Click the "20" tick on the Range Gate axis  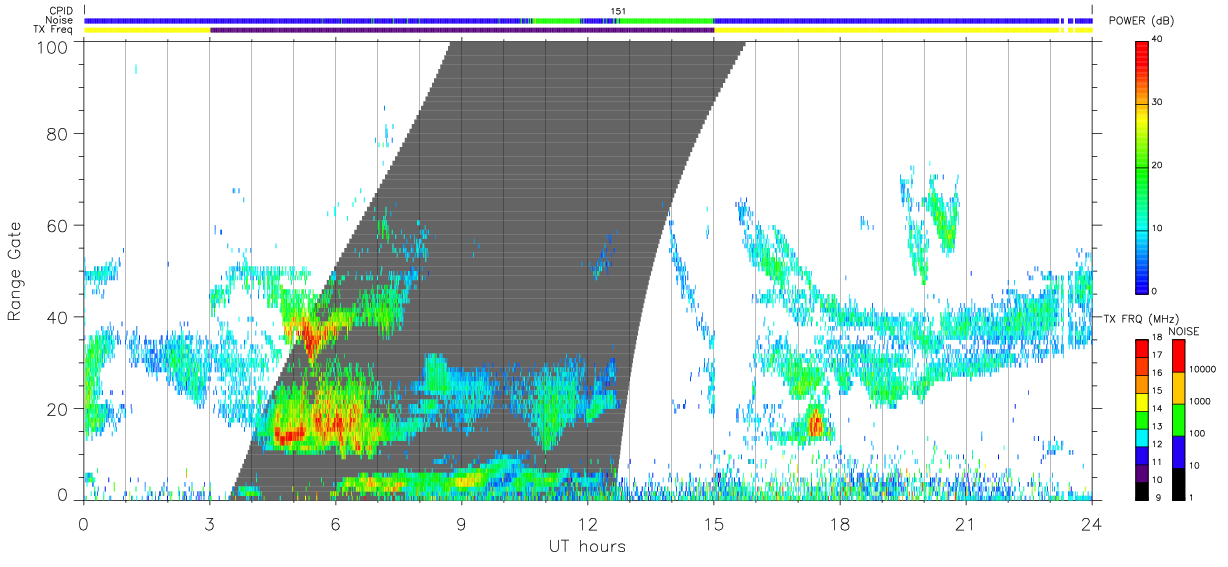coord(60,409)
